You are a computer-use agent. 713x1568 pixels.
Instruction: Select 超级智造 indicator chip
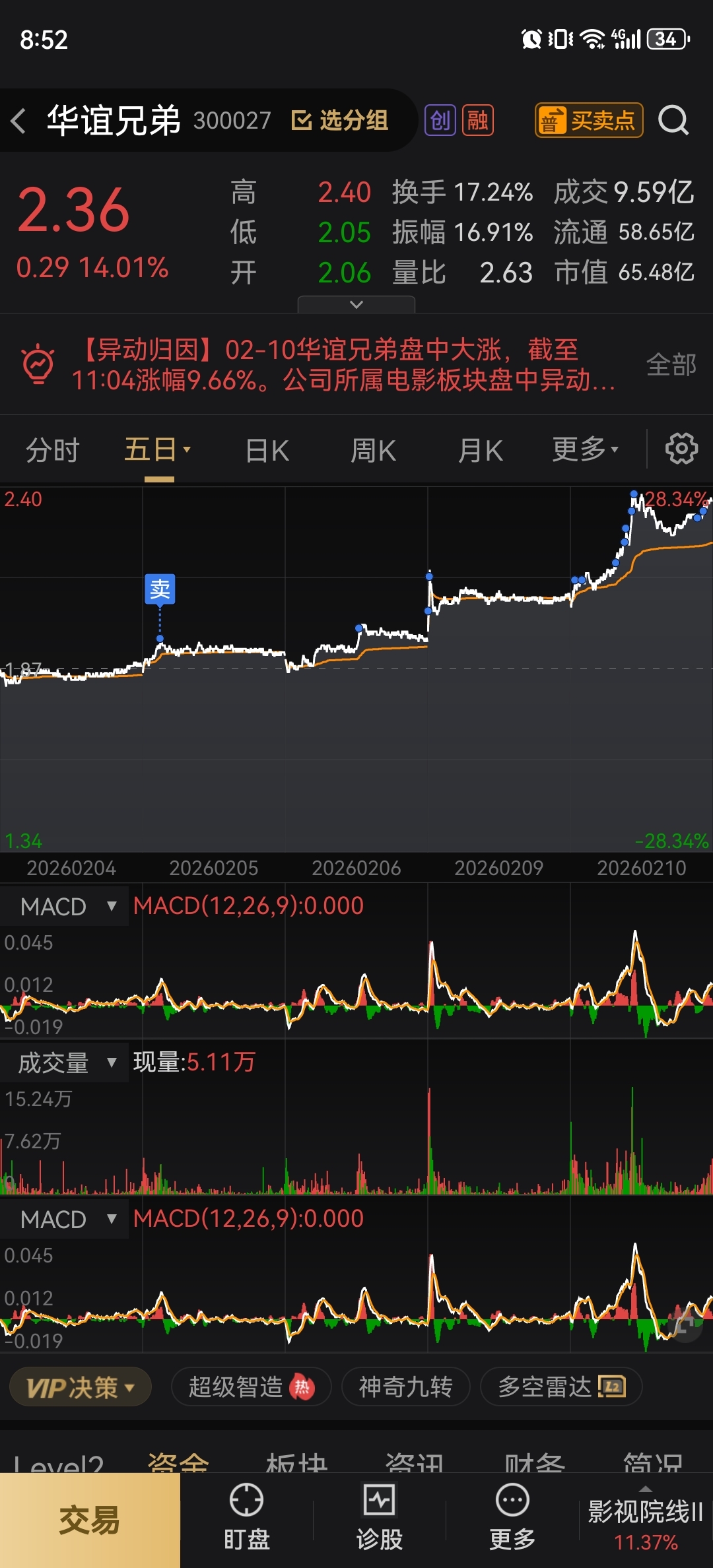coord(251,1387)
